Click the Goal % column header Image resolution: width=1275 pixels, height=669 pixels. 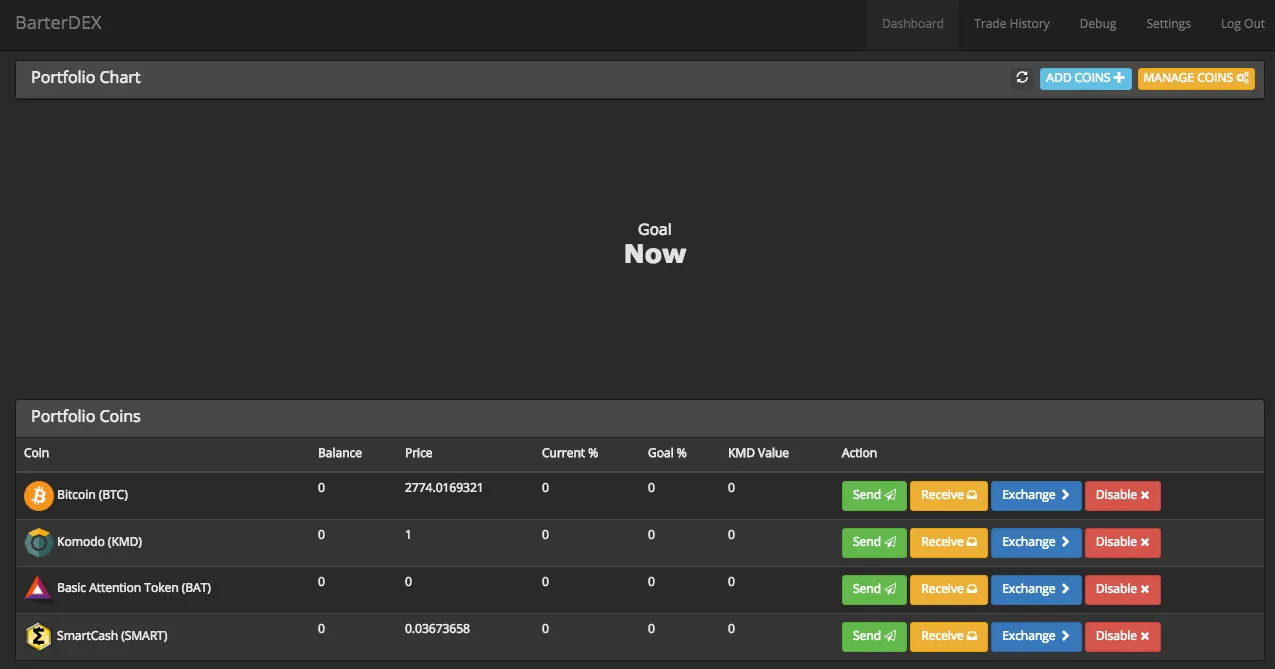coord(667,453)
